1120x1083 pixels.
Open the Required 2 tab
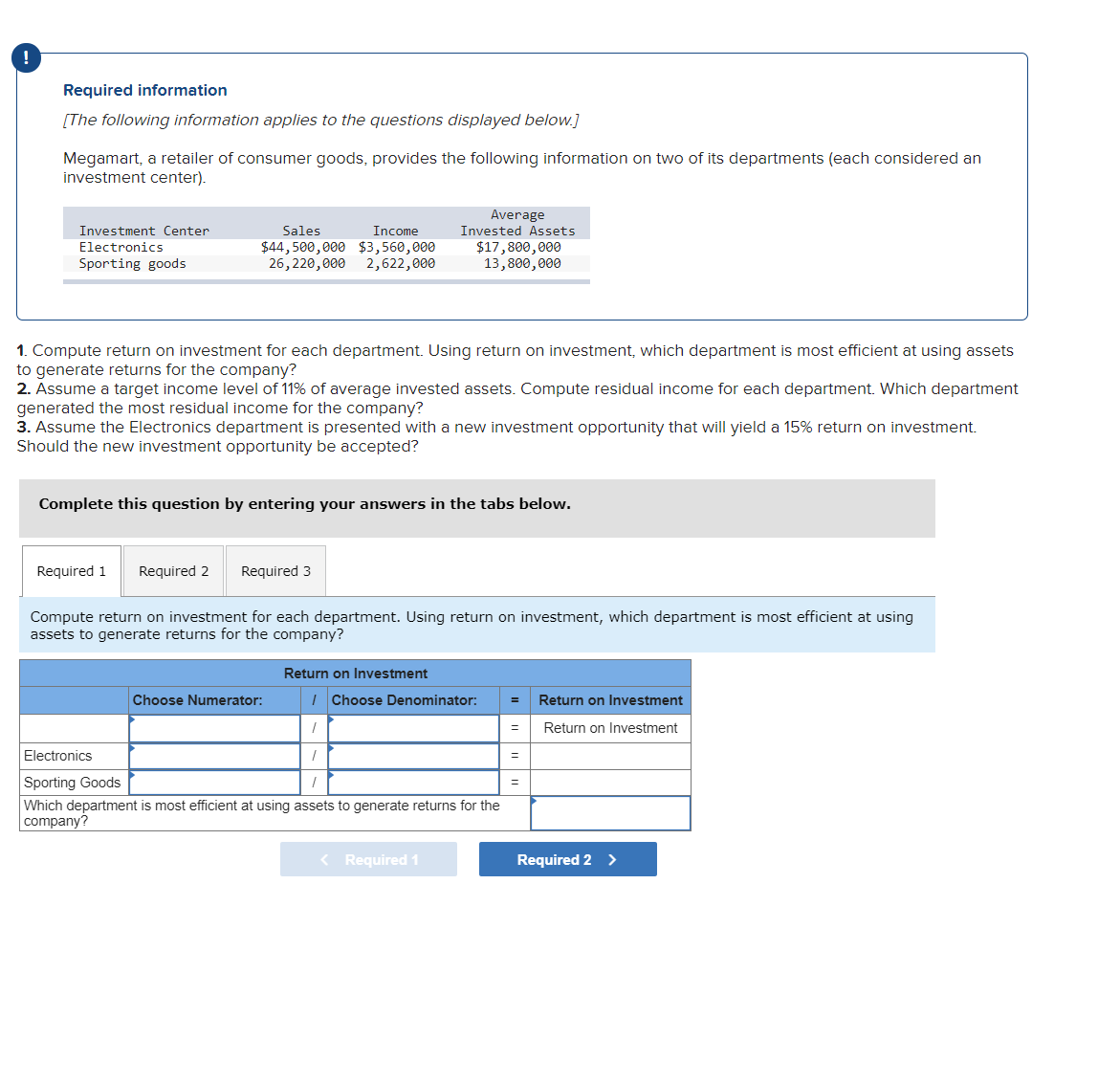[173, 571]
